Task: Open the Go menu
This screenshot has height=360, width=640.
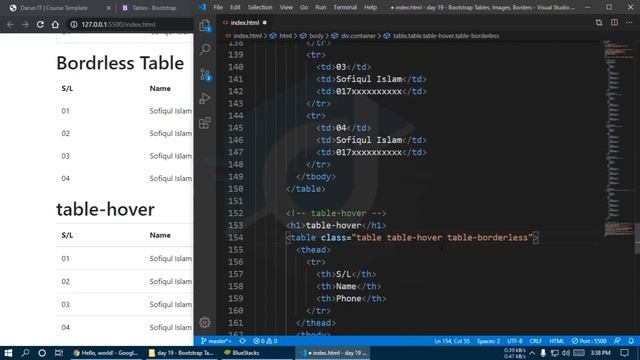Action: coord(304,7)
